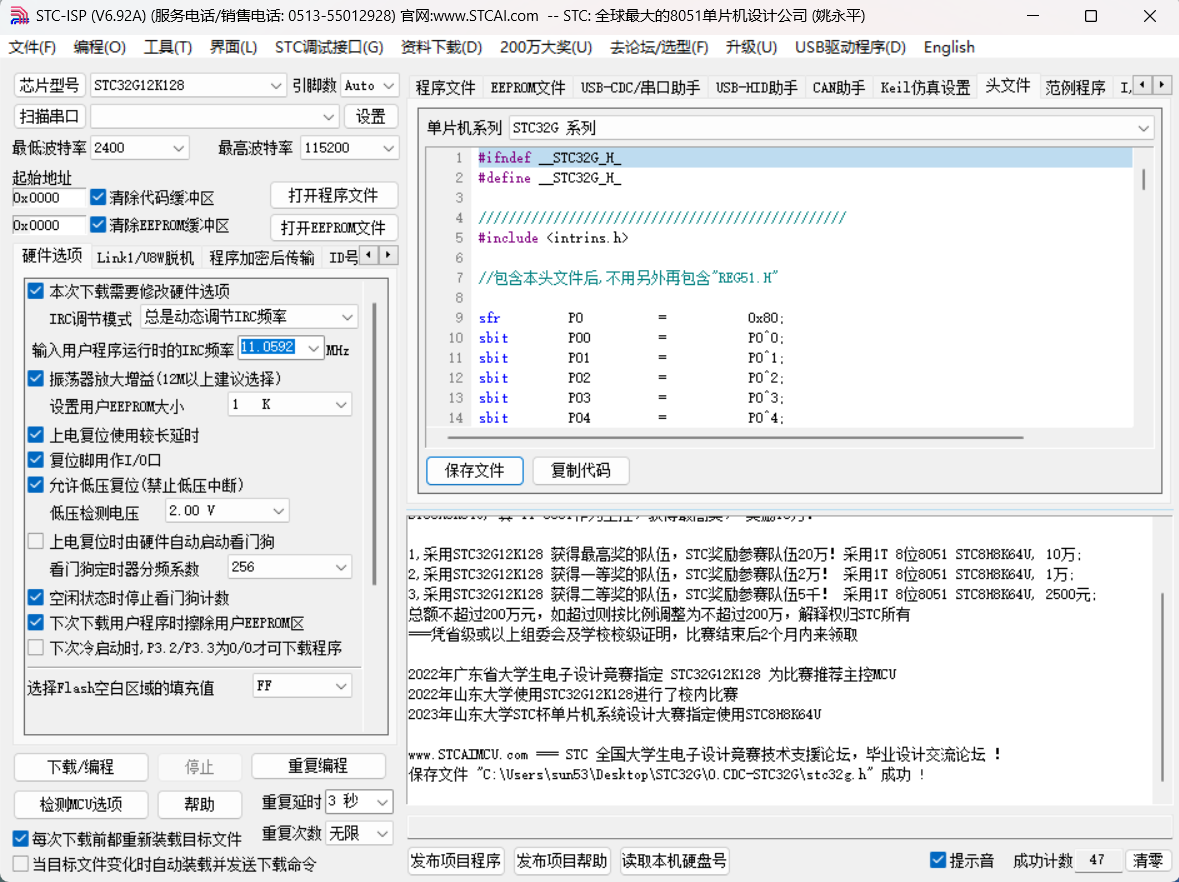Switch to the Keil仿真设置 tab

point(926,87)
